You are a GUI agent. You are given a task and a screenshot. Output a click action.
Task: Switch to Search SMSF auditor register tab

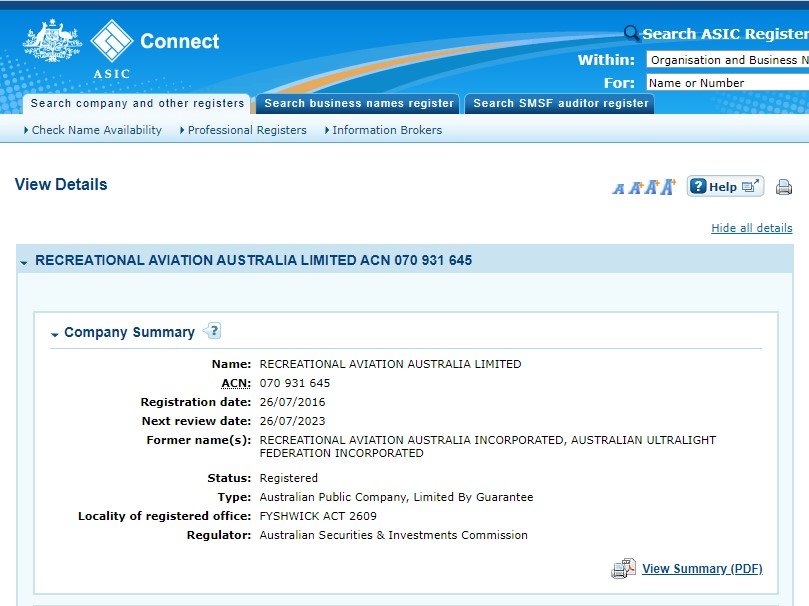coord(560,104)
